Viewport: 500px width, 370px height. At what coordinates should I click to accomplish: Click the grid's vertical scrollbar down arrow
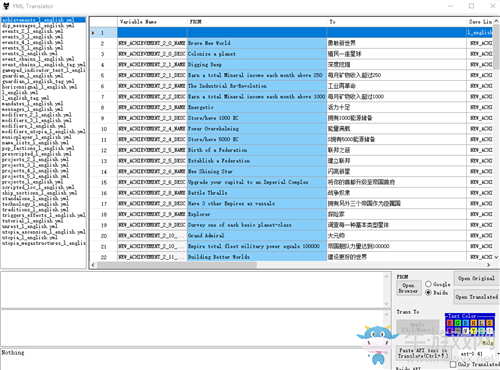496,257
